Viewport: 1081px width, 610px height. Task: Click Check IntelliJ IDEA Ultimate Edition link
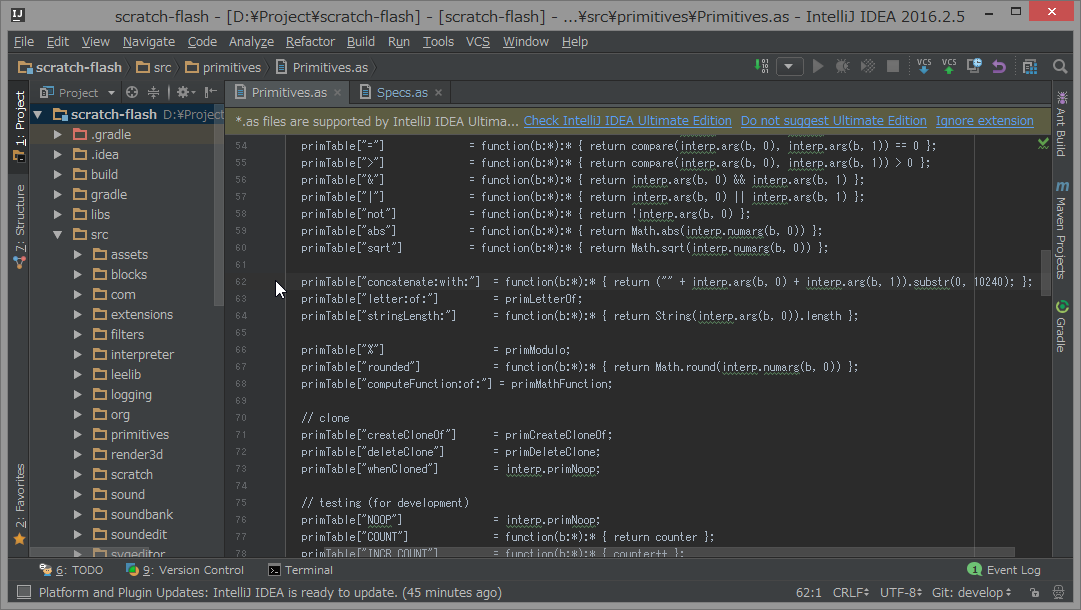coord(627,121)
